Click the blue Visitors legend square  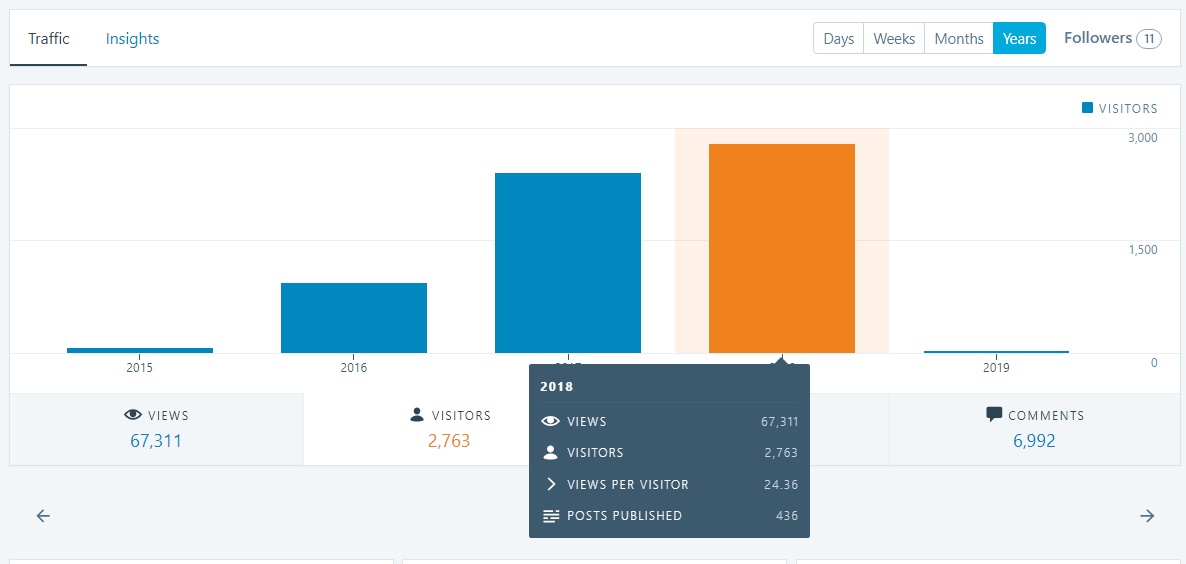click(1087, 108)
